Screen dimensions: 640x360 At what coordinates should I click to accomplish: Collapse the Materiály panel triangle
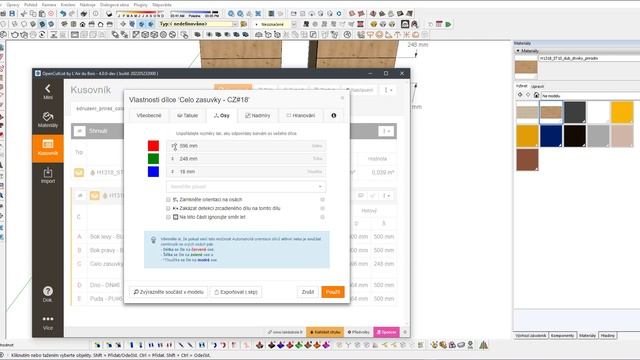point(518,51)
